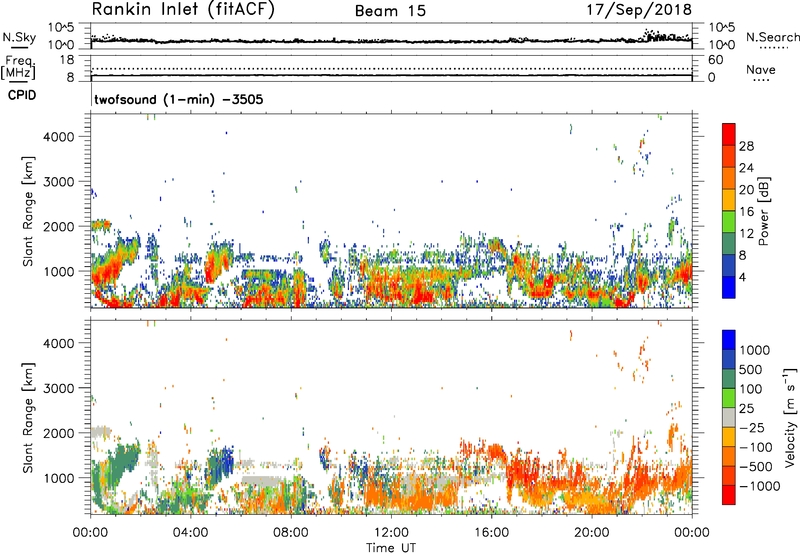This screenshot has height=554, width=800.
Task: Click the 28 tick on Power colorbar
Action: pyautogui.click(x=746, y=146)
